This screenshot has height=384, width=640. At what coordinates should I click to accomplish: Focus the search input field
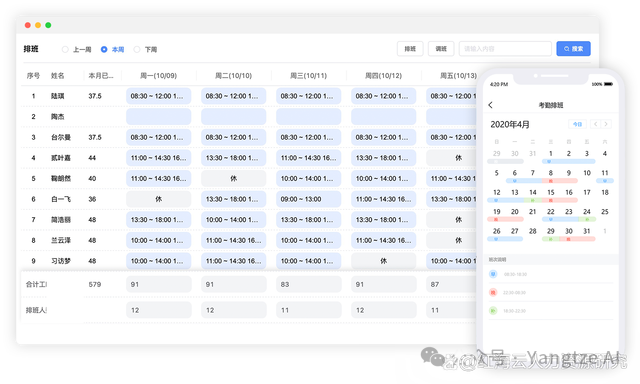point(505,49)
